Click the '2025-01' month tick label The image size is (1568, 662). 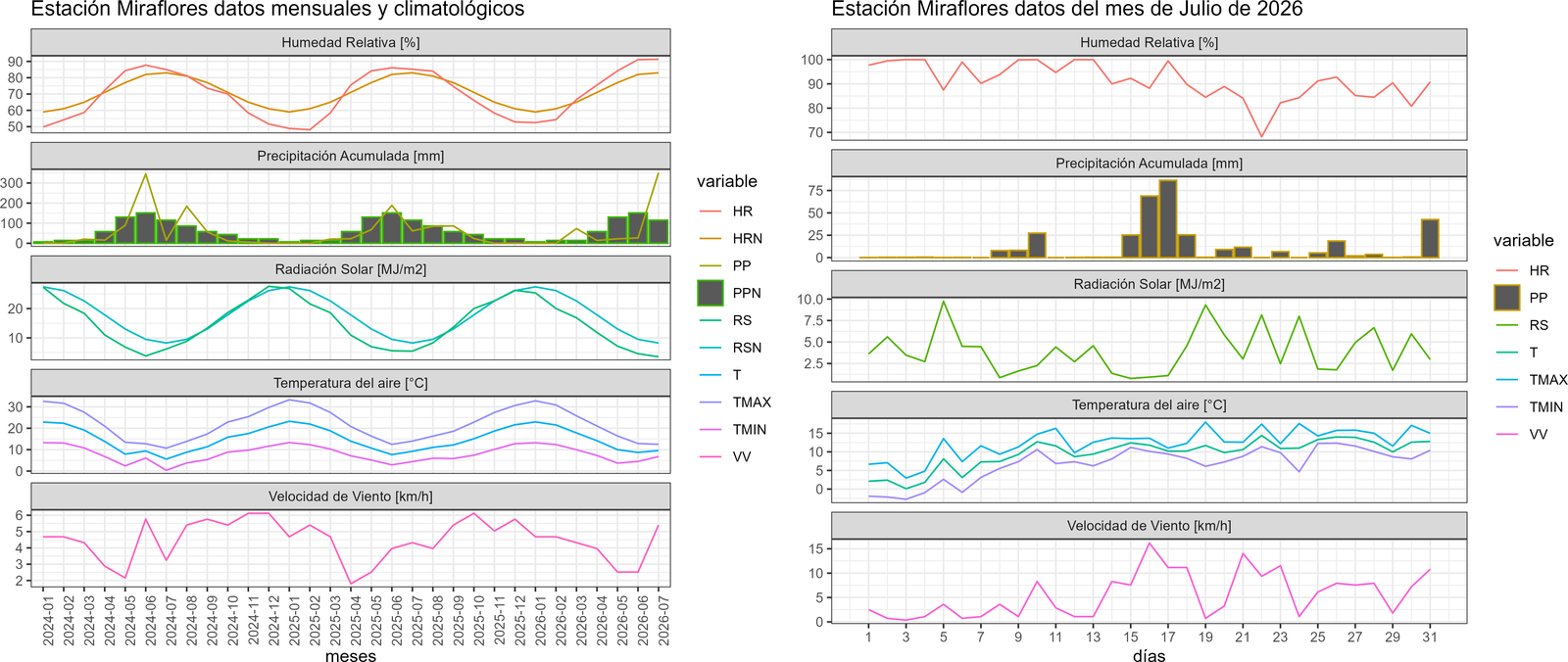pos(294,621)
